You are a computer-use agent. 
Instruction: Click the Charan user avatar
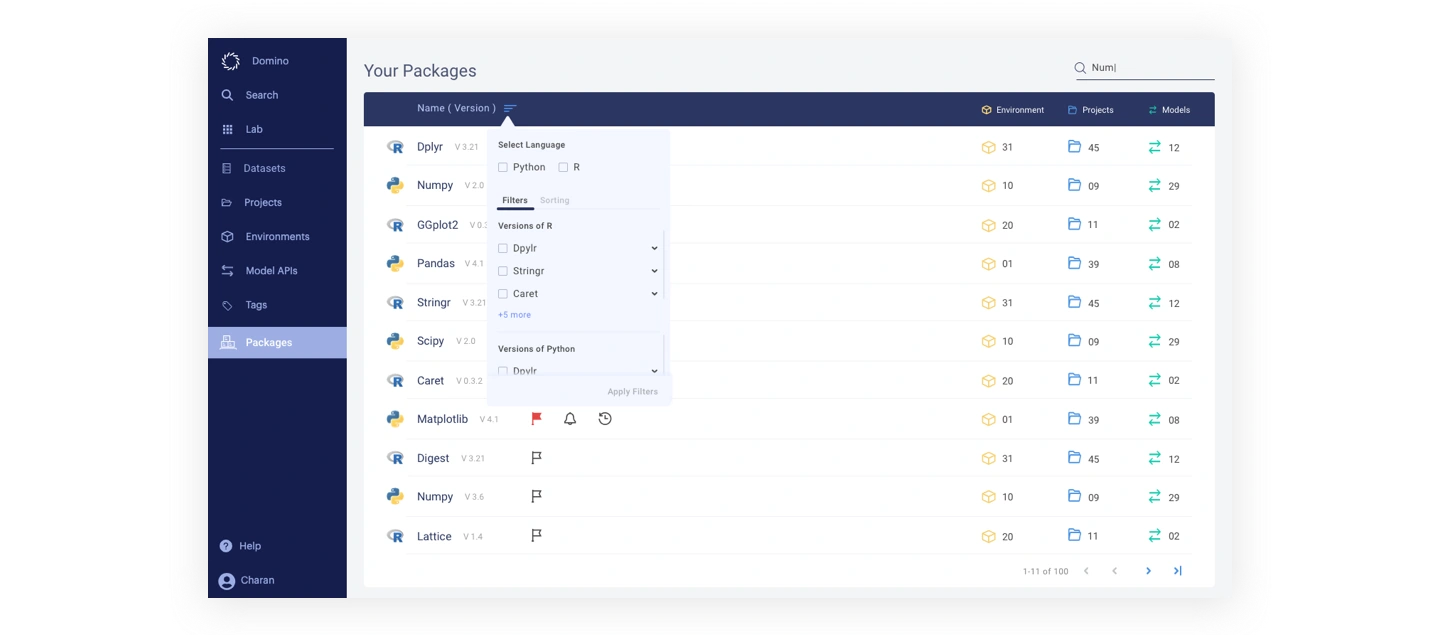(x=227, y=581)
